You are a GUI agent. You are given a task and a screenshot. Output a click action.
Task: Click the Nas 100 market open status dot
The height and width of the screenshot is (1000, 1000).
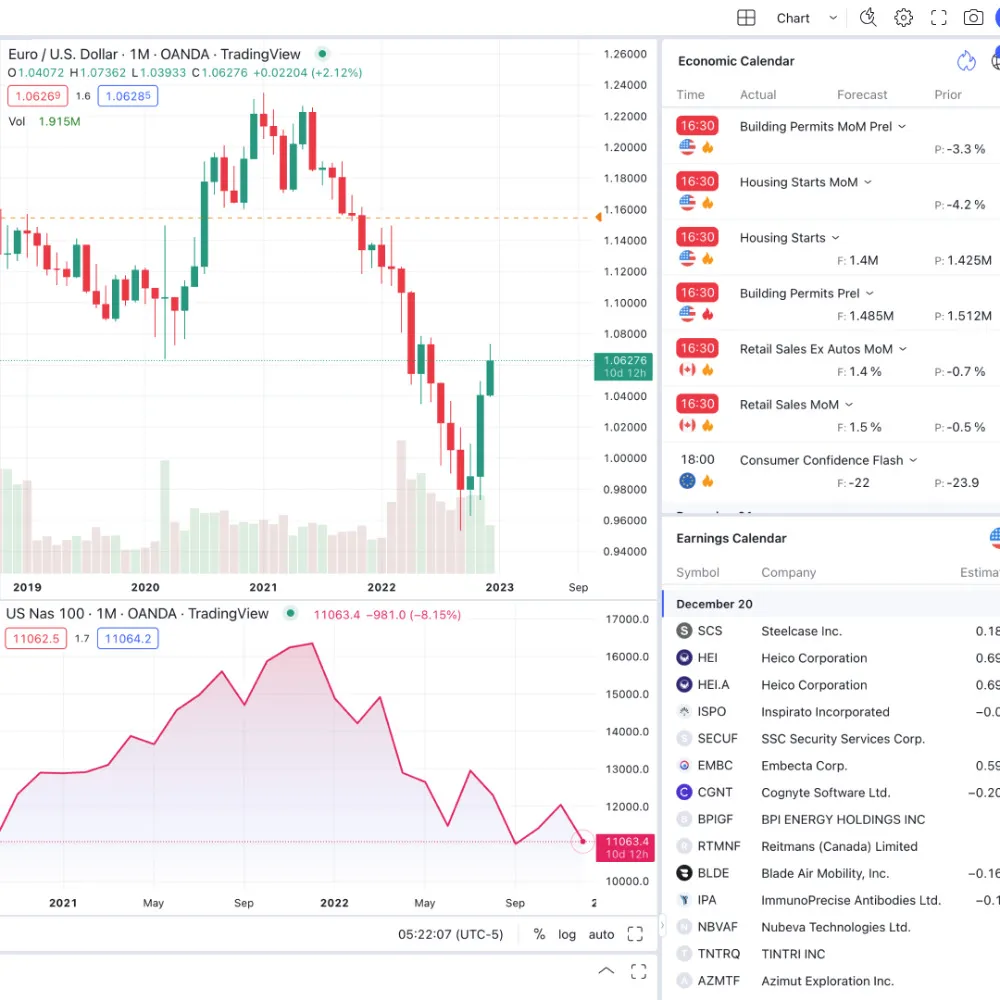tap(290, 613)
